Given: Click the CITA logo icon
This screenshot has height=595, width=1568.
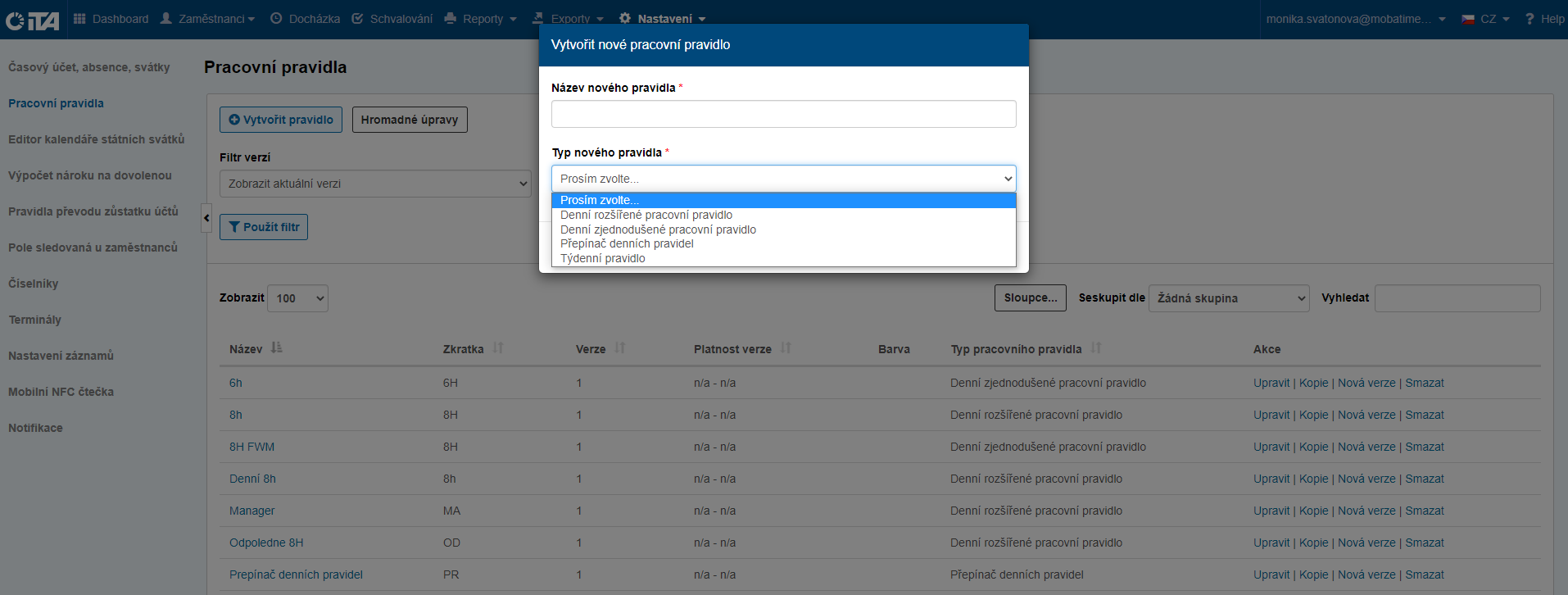Looking at the screenshot, I should 32,20.
